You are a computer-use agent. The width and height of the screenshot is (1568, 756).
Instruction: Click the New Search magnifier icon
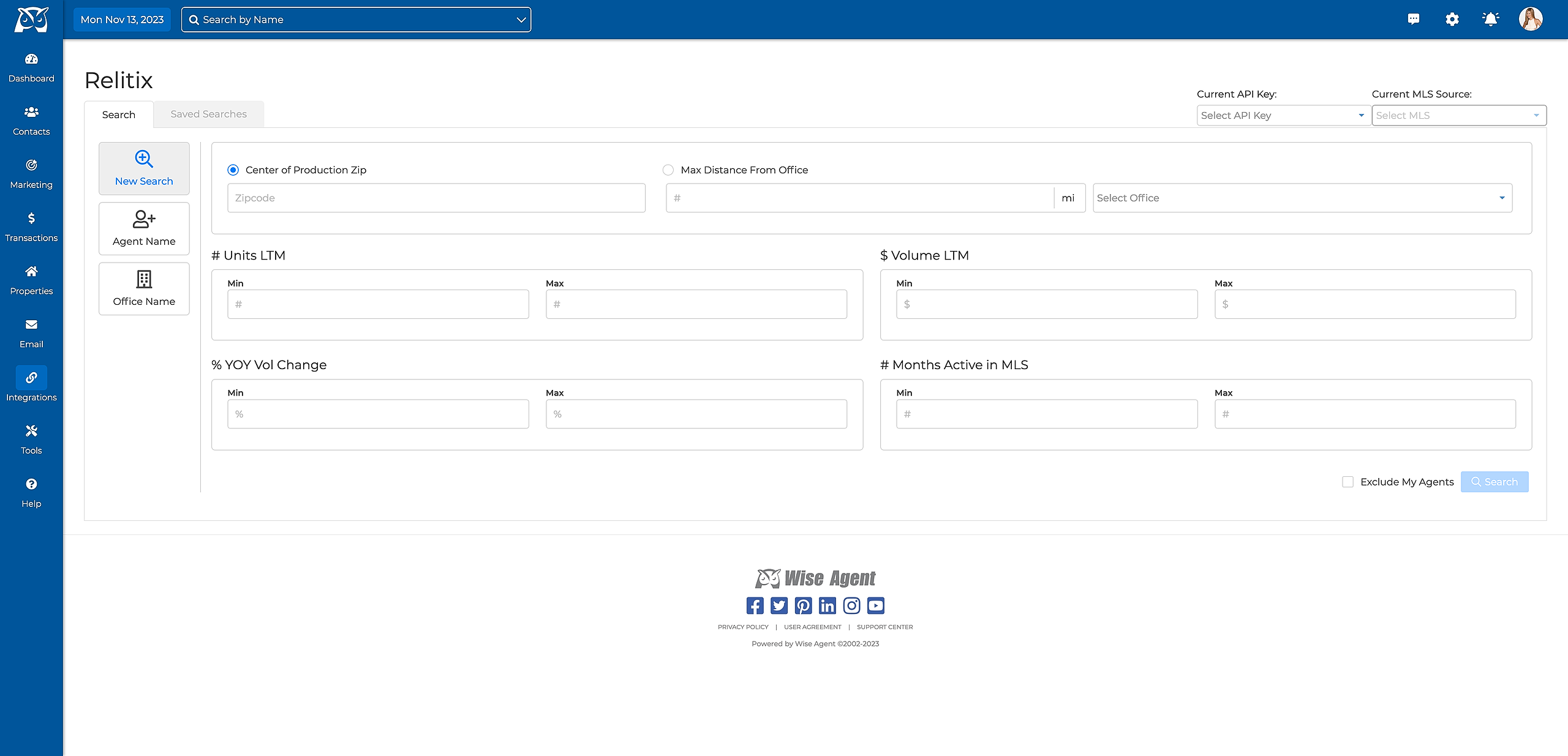(x=144, y=159)
